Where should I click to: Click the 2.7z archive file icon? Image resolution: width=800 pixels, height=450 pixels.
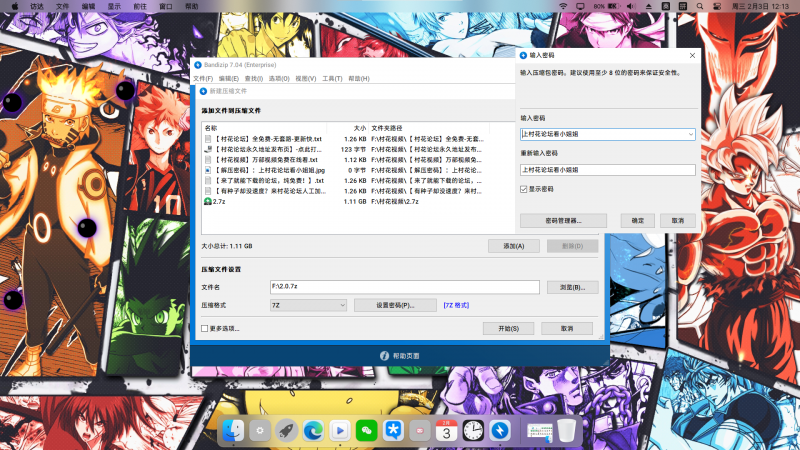pyautogui.click(x=207, y=202)
